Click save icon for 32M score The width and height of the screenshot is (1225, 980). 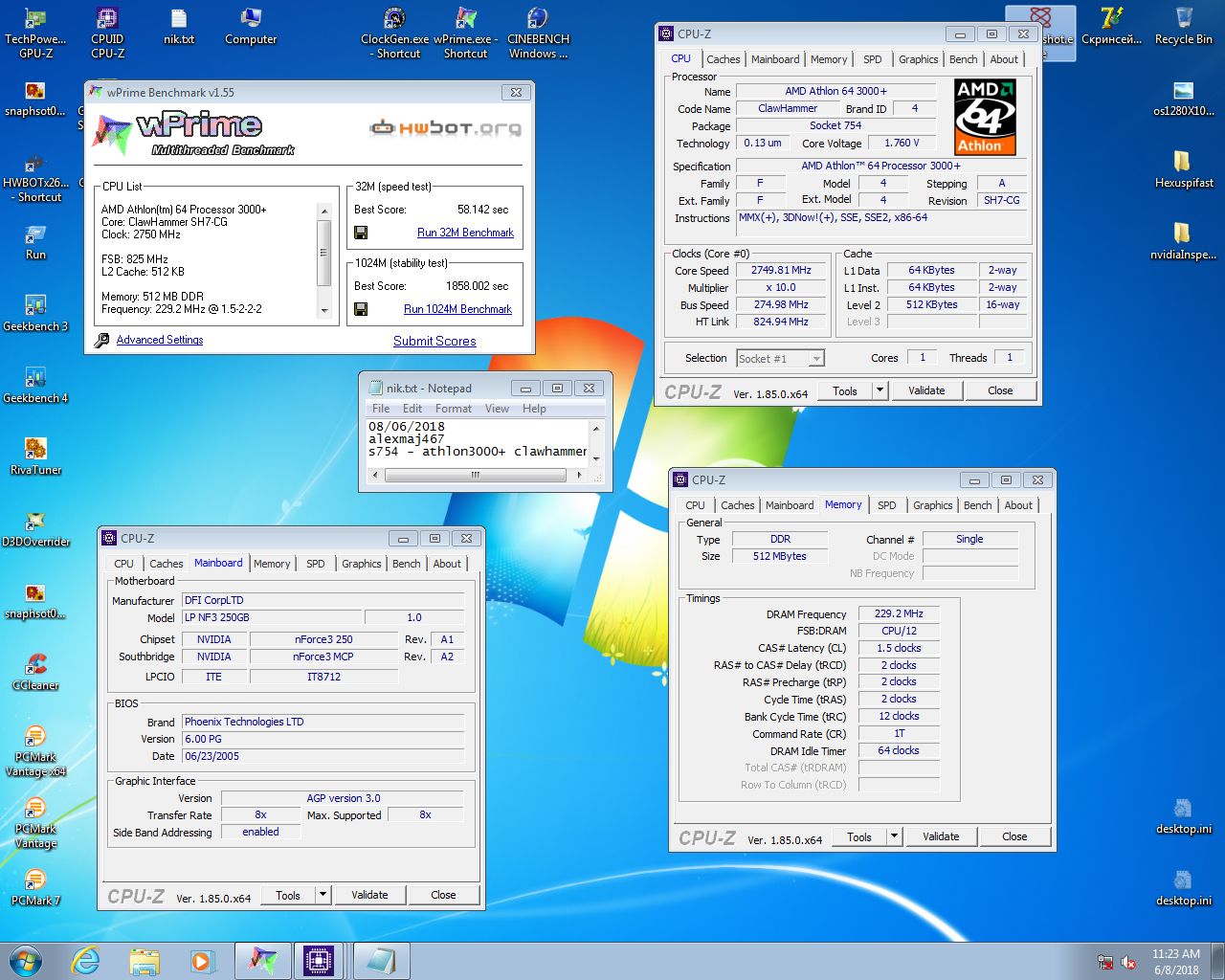click(361, 233)
